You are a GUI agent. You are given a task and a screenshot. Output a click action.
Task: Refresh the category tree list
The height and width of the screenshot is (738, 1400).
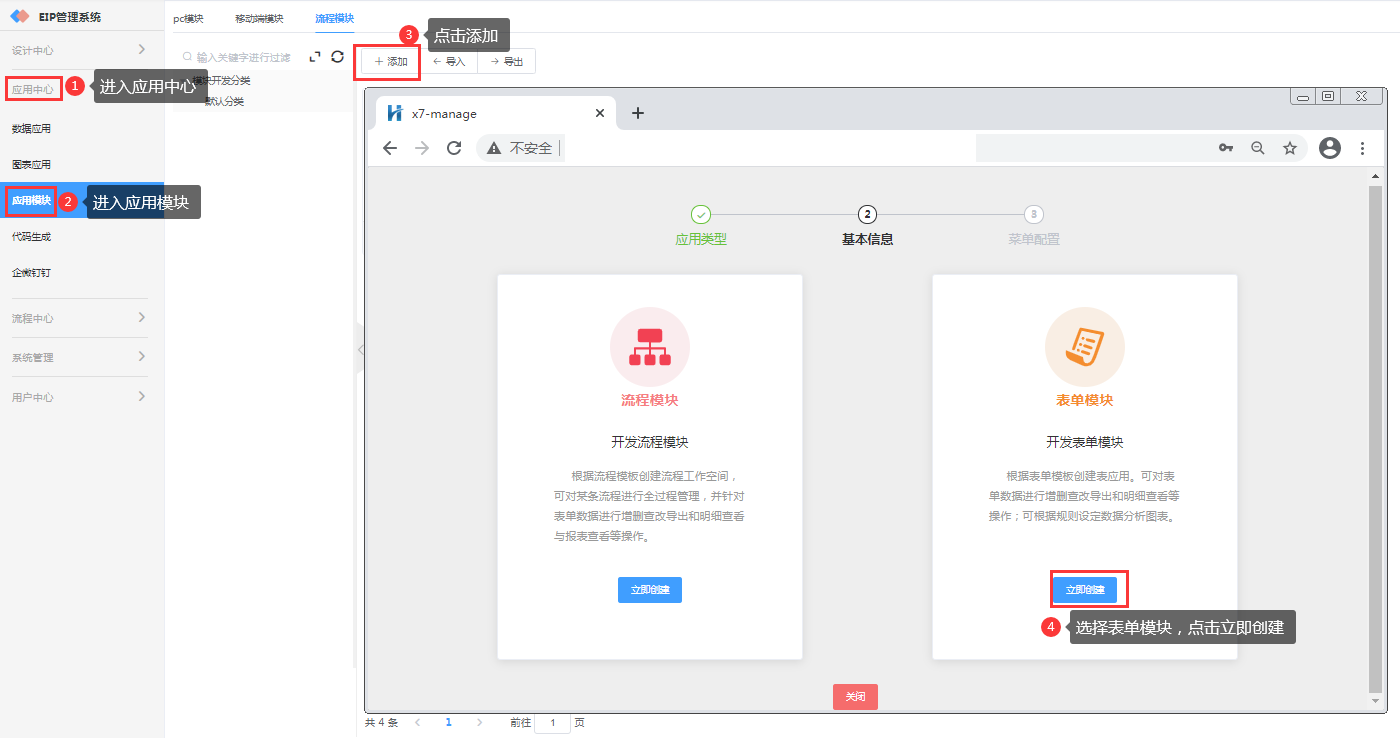coord(337,57)
